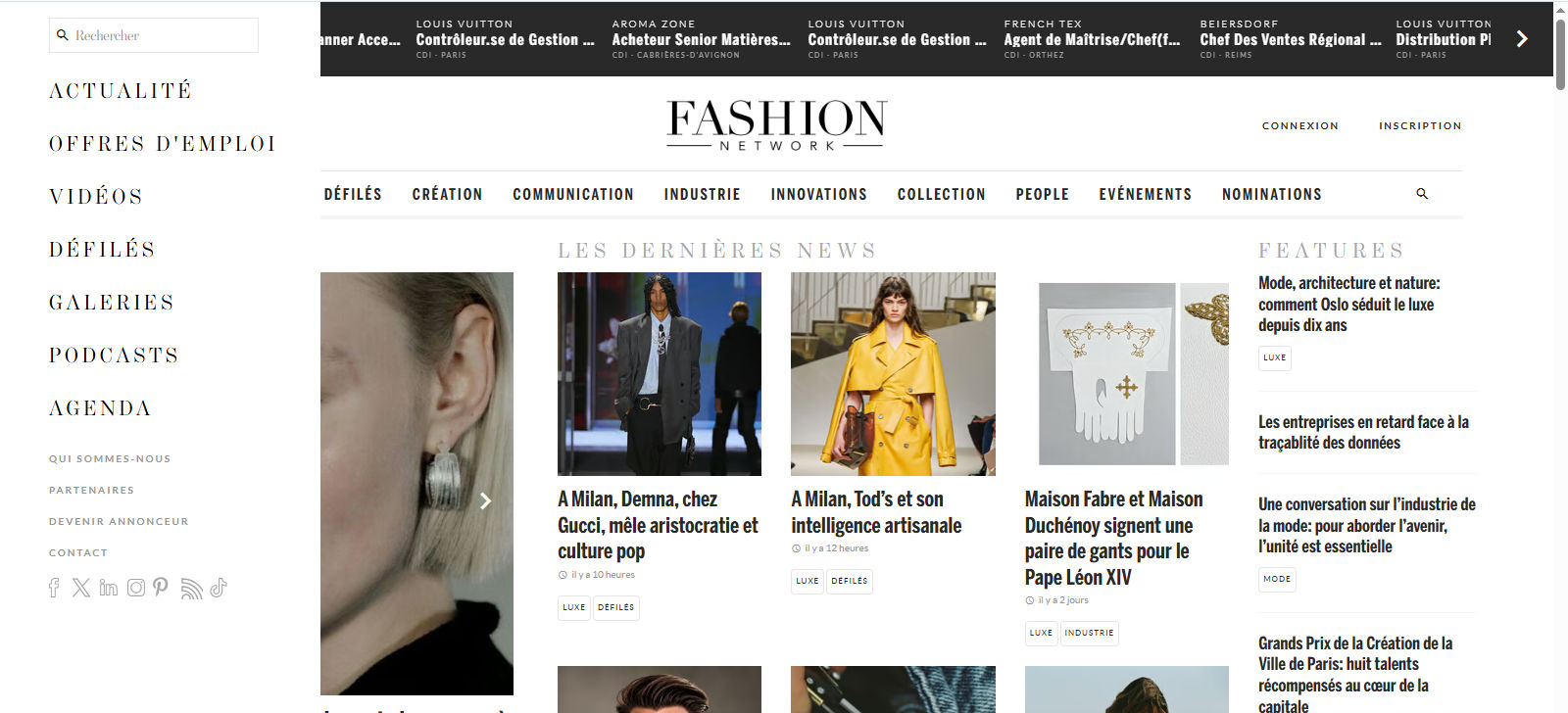Screen dimensions: 1568x713
Task: Open the Vidéos sidebar section
Action: (x=96, y=197)
